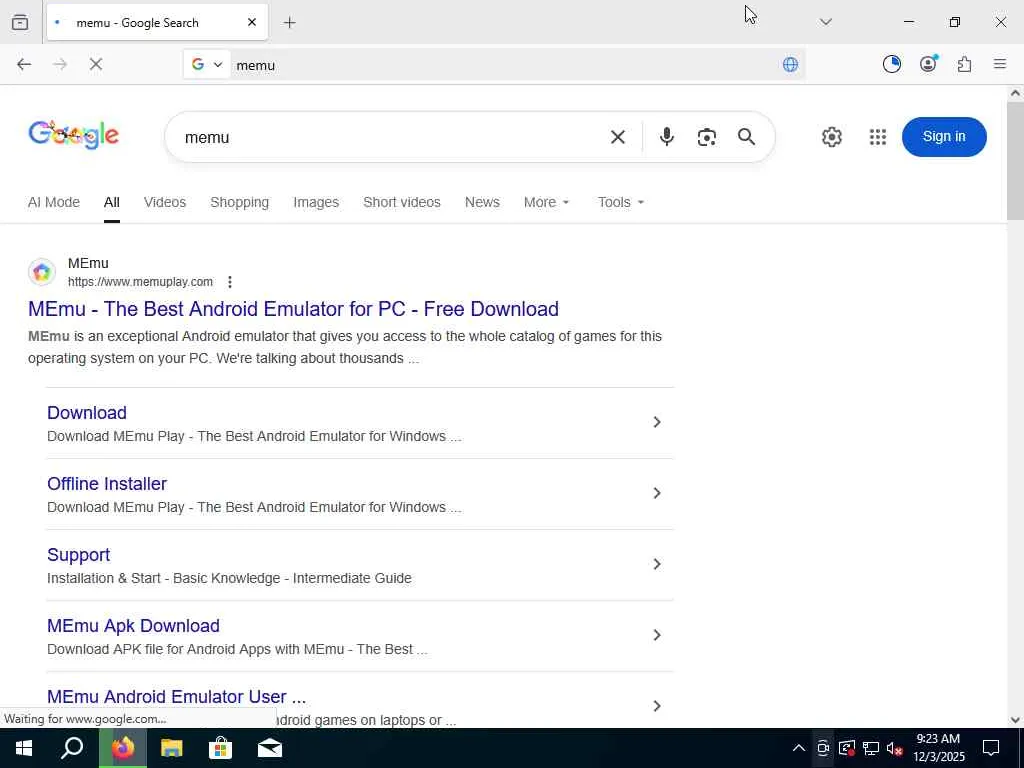Image resolution: width=1024 pixels, height=768 pixels.
Task: Open the circular timer toolbar icon
Action: pos(891,64)
